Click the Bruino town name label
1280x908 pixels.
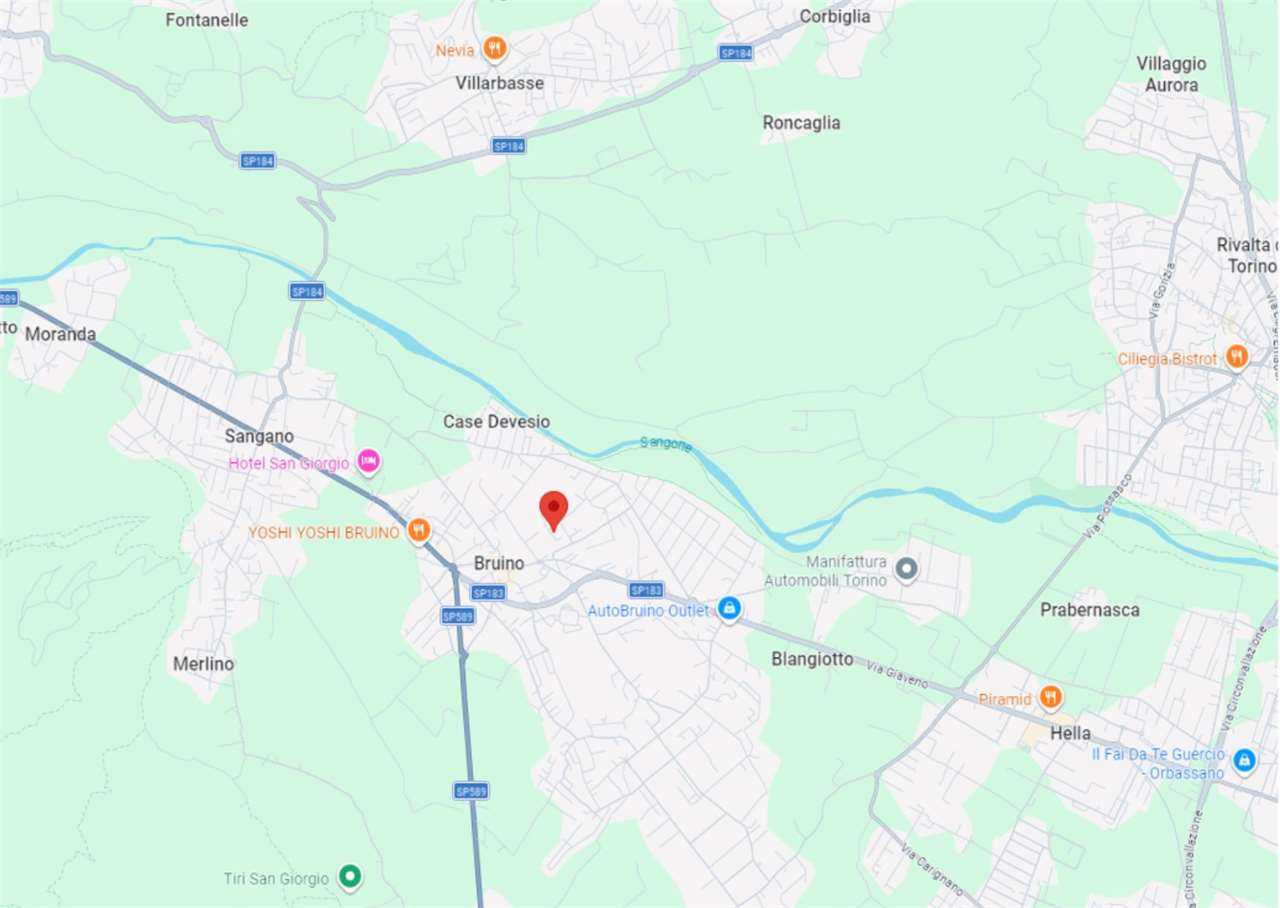coord(499,564)
